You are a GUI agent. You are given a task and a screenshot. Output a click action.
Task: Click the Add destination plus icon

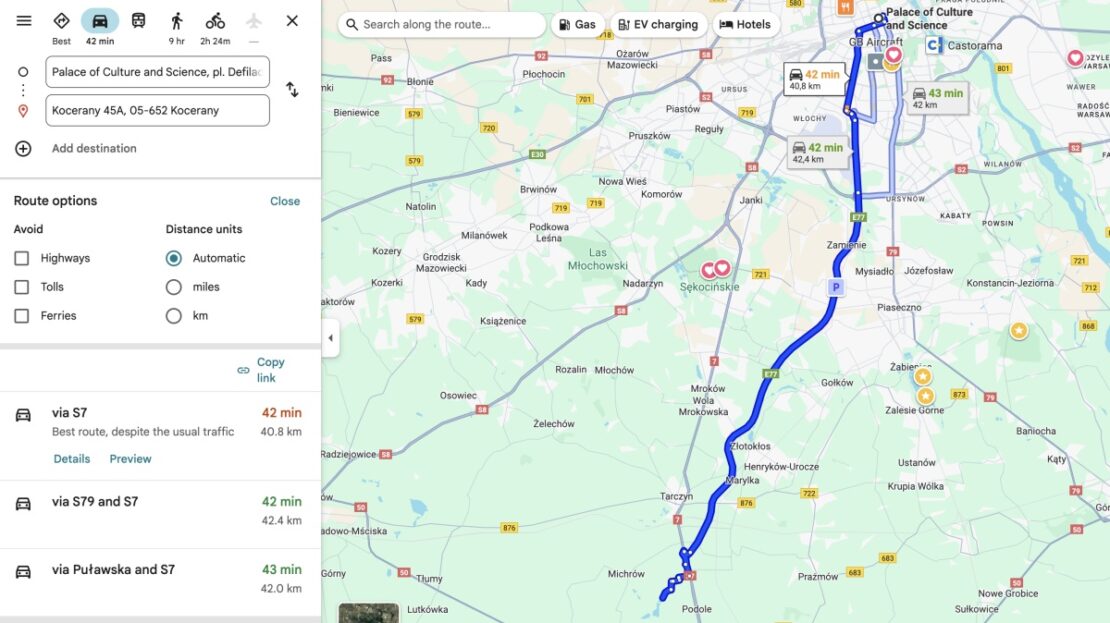23,149
